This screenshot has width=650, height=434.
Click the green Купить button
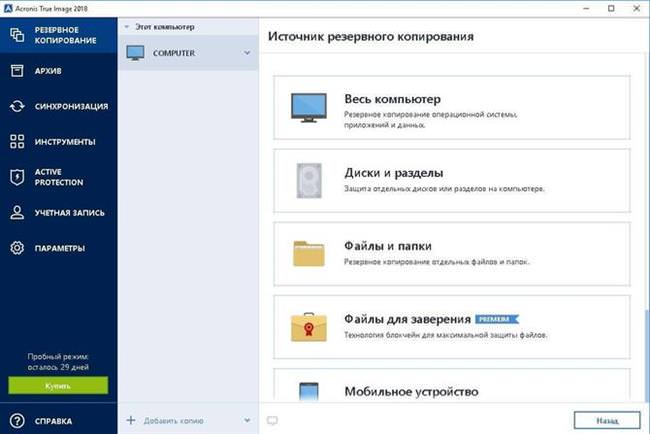tap(58, 386)
